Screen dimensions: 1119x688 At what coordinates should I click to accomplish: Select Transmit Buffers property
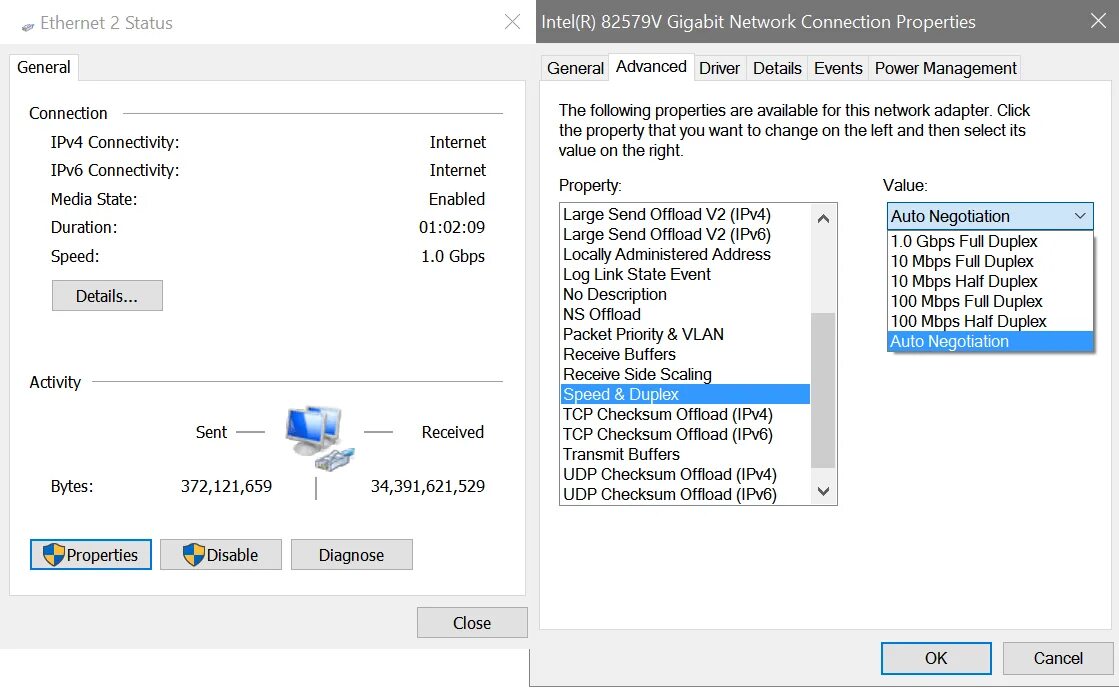(x=685, y=454)
